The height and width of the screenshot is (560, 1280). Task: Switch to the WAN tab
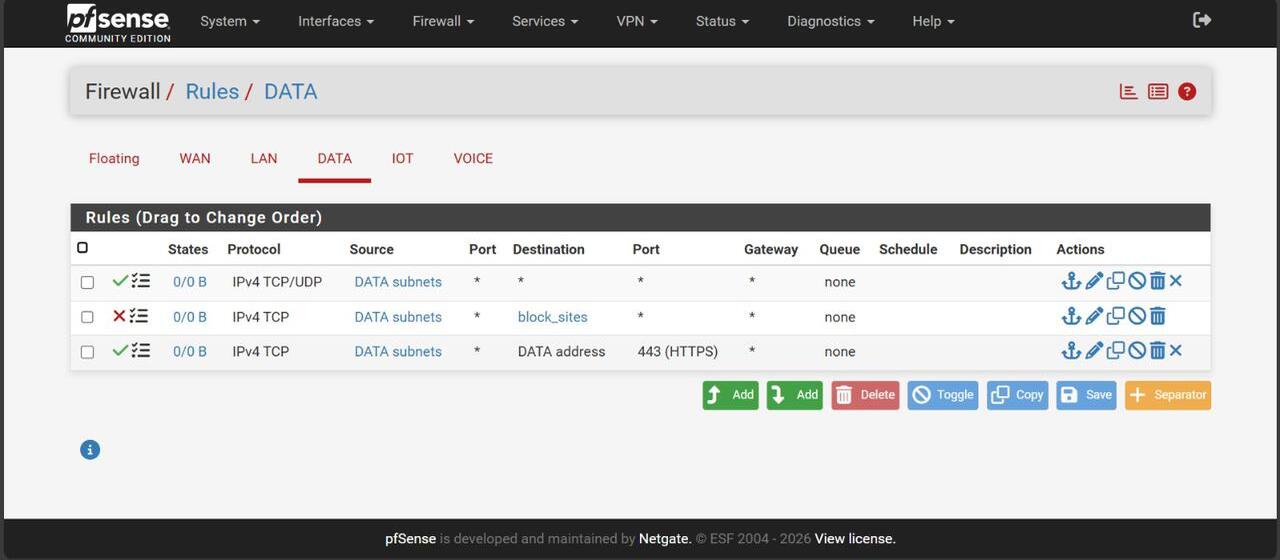[x=195, y=158]
